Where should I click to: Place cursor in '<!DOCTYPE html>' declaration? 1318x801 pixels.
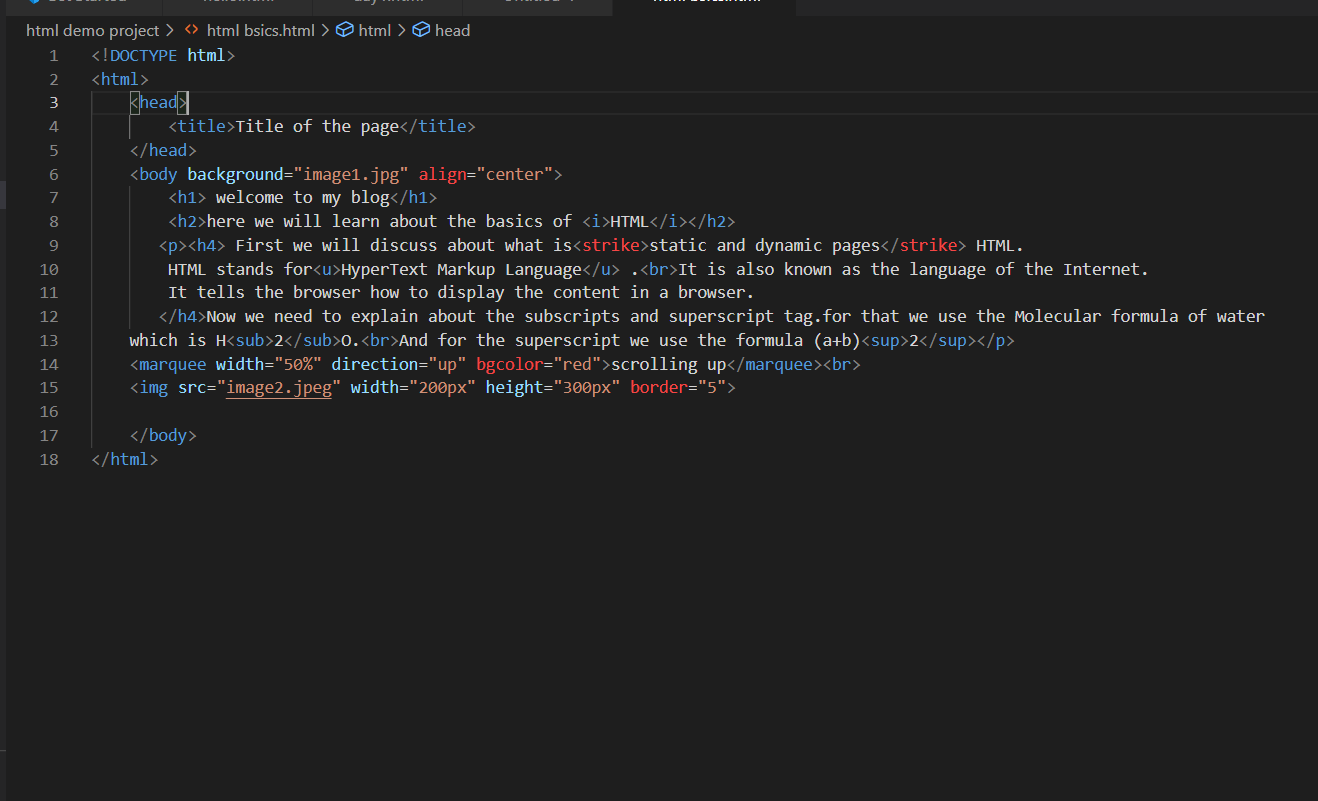[163, 55]
